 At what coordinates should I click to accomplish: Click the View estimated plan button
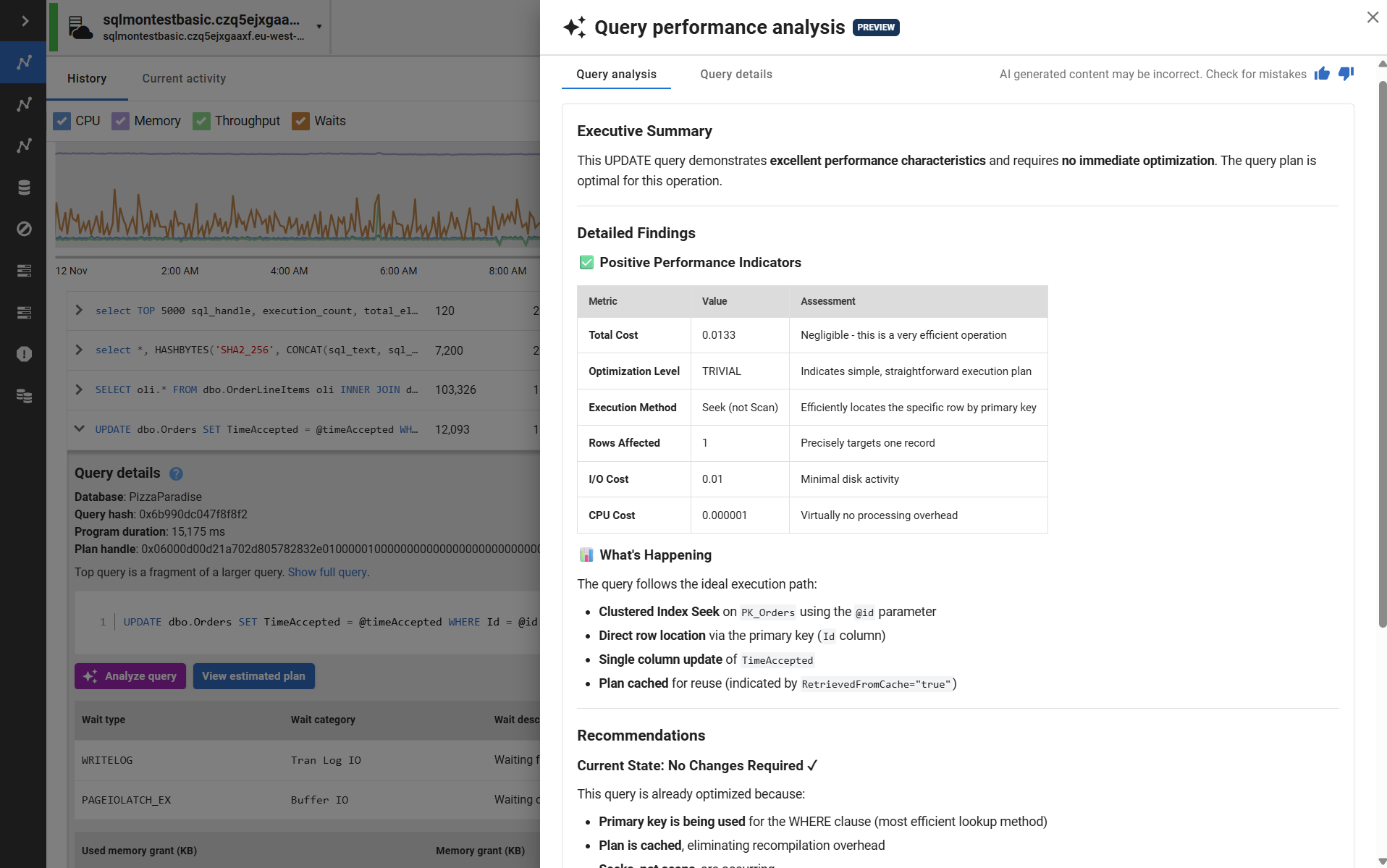point(253,676)
